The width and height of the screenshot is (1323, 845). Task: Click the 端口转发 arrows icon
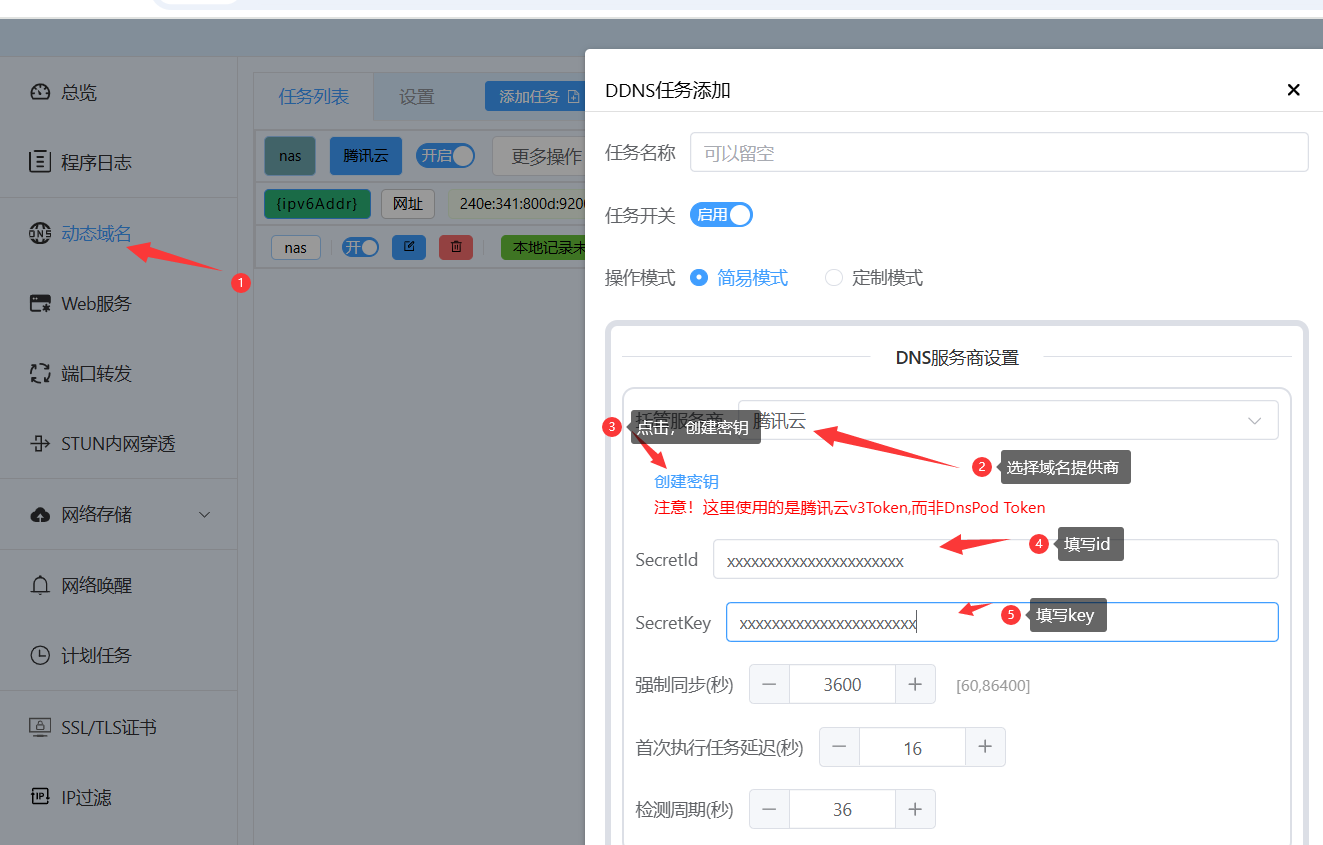[x=40, y=373]
